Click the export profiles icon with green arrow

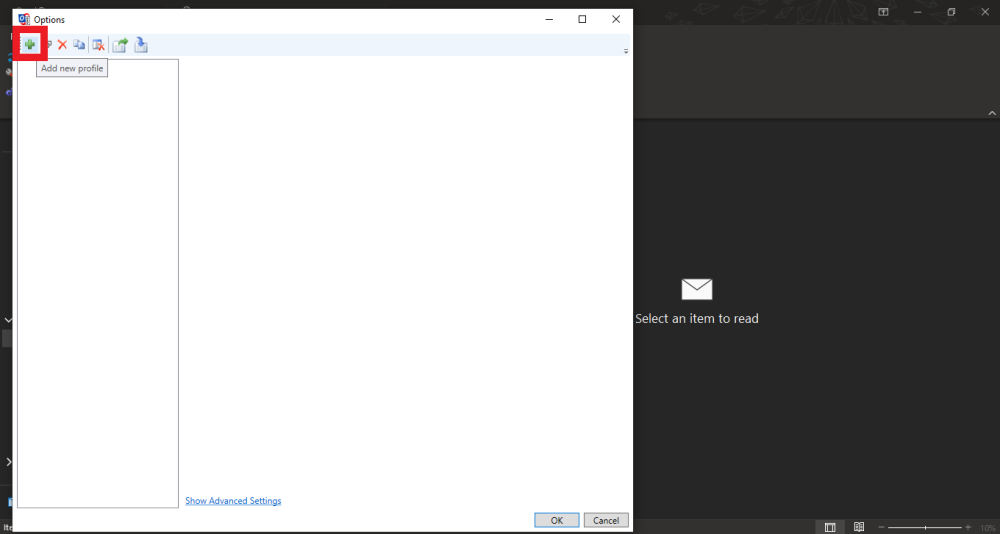(120, 45)
